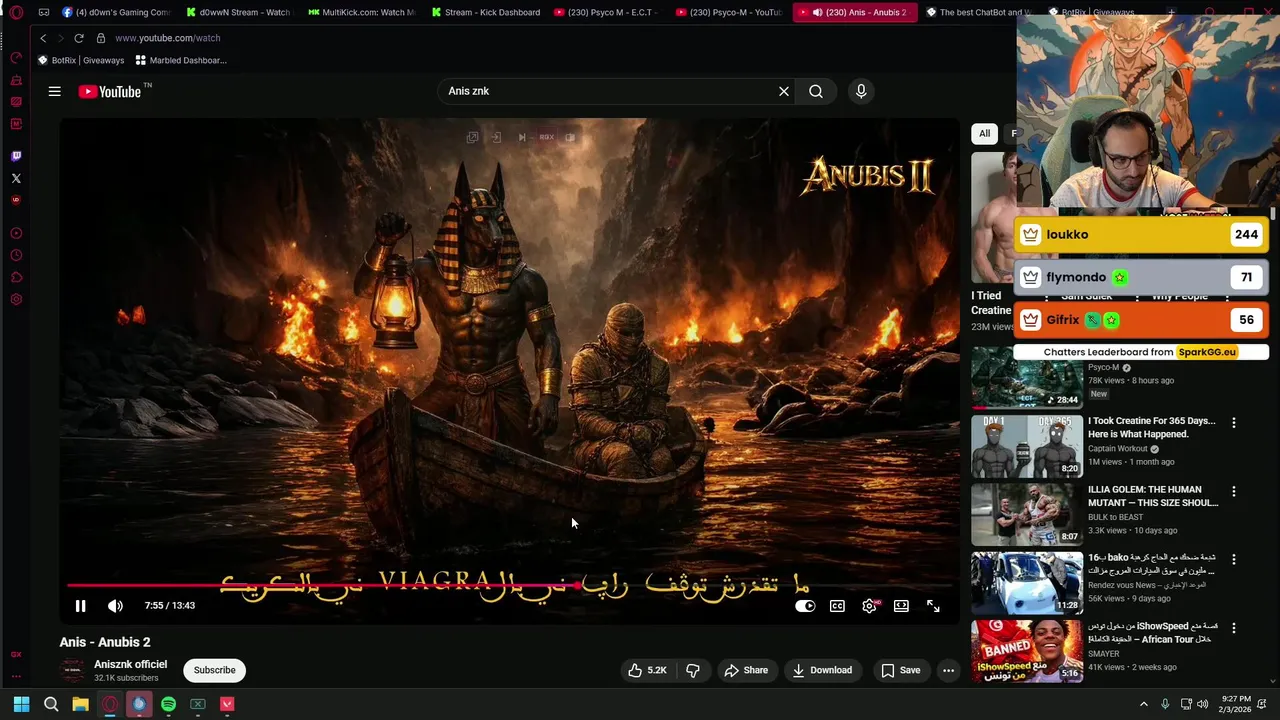Open options for the iShowSpeed video
This screenshot has height=720, width=1280.
click(x=1233, y=628)
